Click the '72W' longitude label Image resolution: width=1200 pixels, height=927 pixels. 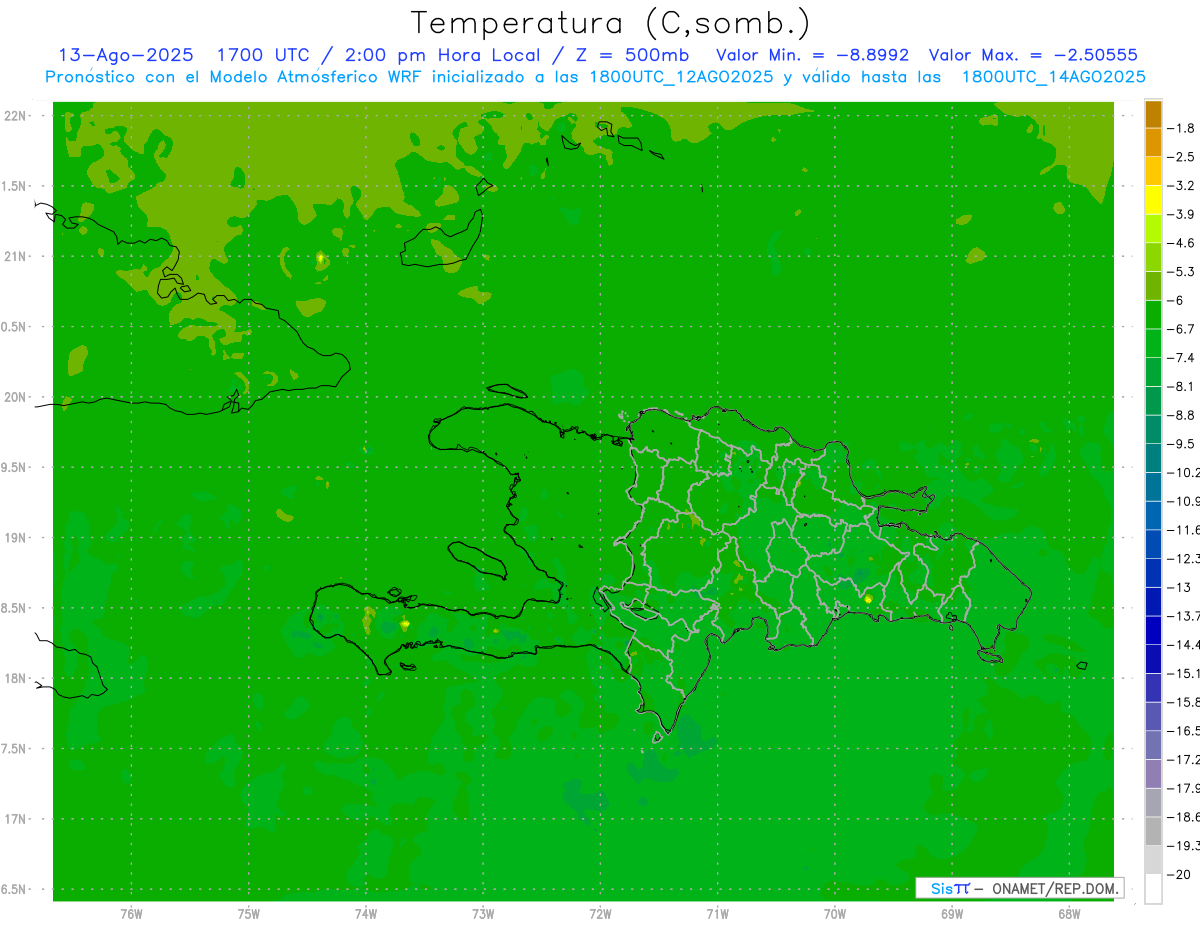click(x=600, y=914)
